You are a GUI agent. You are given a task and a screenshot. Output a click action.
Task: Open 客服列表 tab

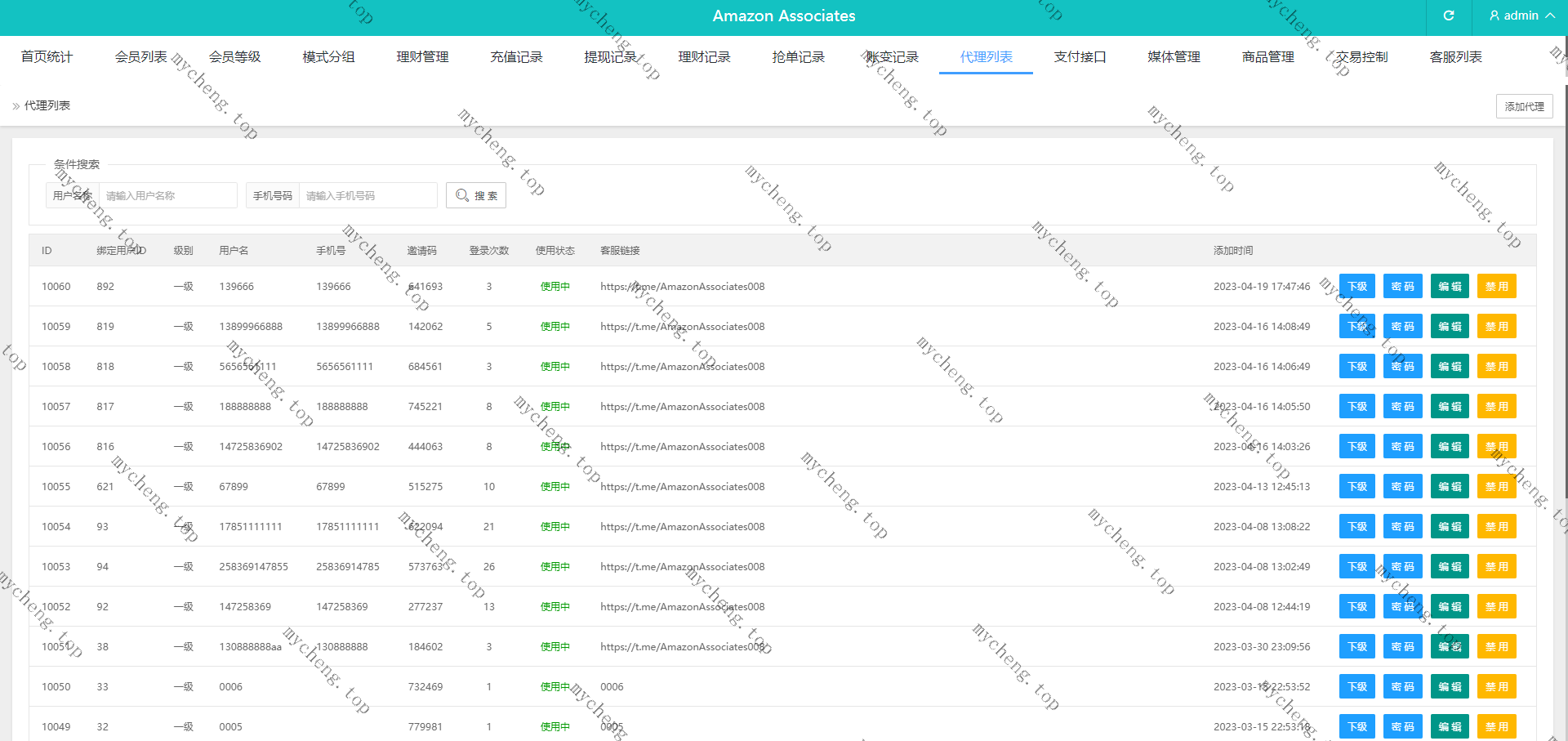click(1455, 56)
